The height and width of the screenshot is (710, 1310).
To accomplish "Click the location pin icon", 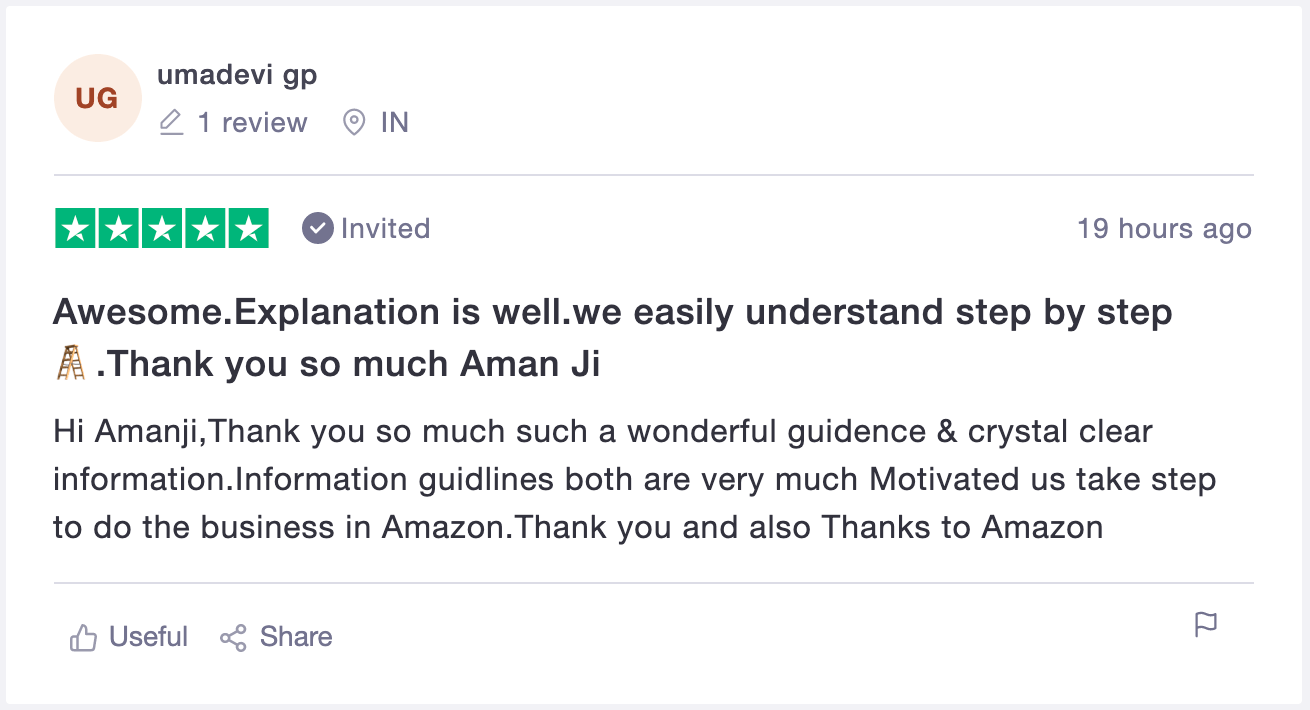I will pos(354,123).
